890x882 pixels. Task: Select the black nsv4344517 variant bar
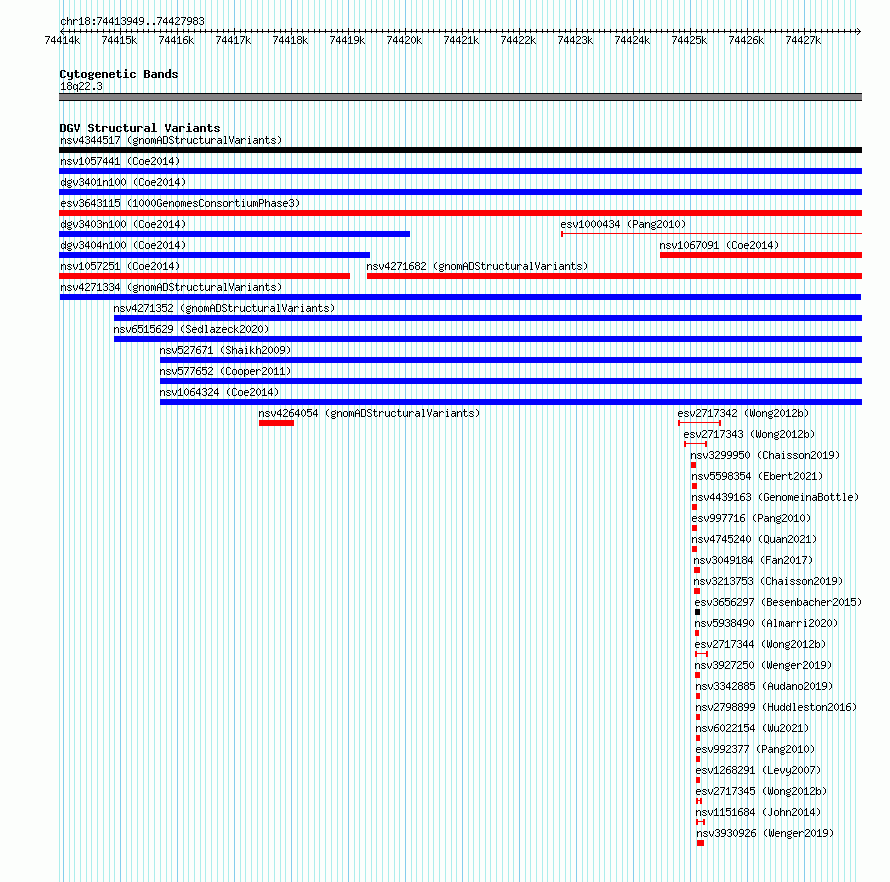460,150
